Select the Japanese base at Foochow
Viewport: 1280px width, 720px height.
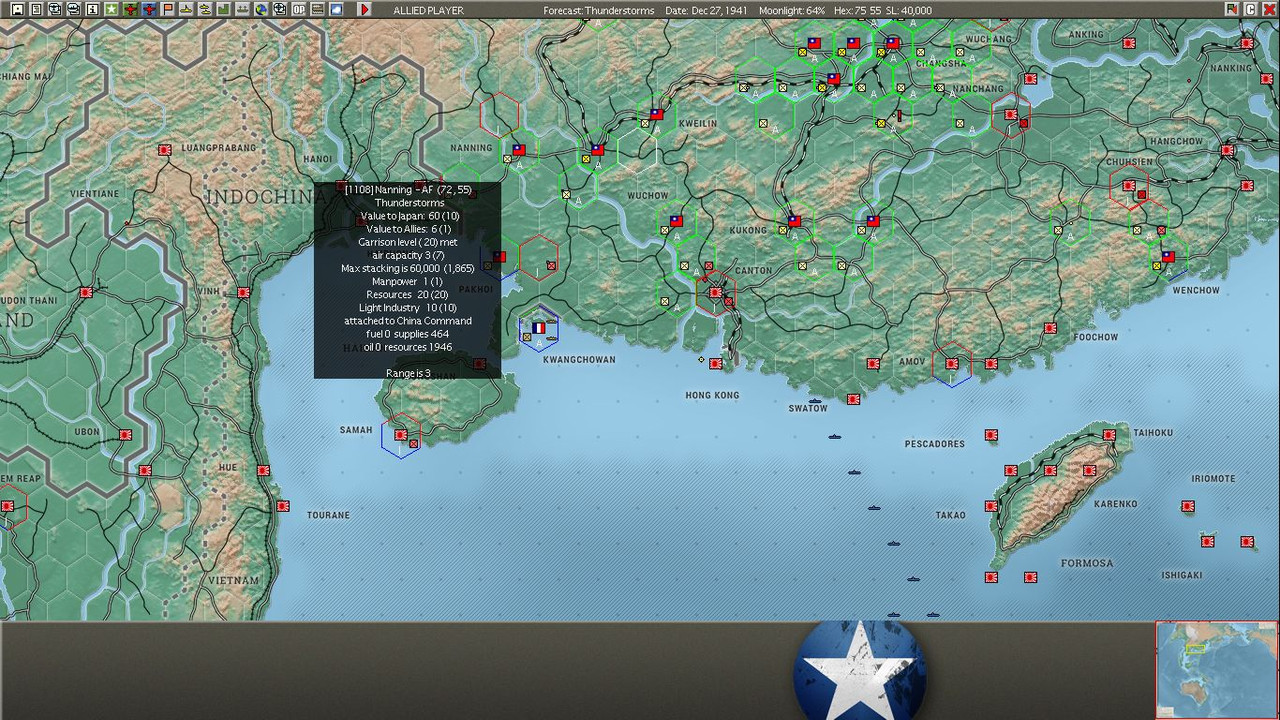click(x=1050, y=328)
